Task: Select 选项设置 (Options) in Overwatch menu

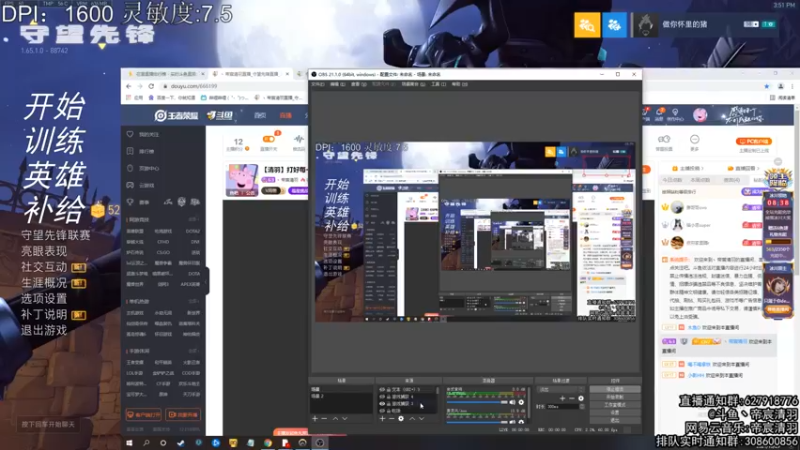Action: click(44, 298)
